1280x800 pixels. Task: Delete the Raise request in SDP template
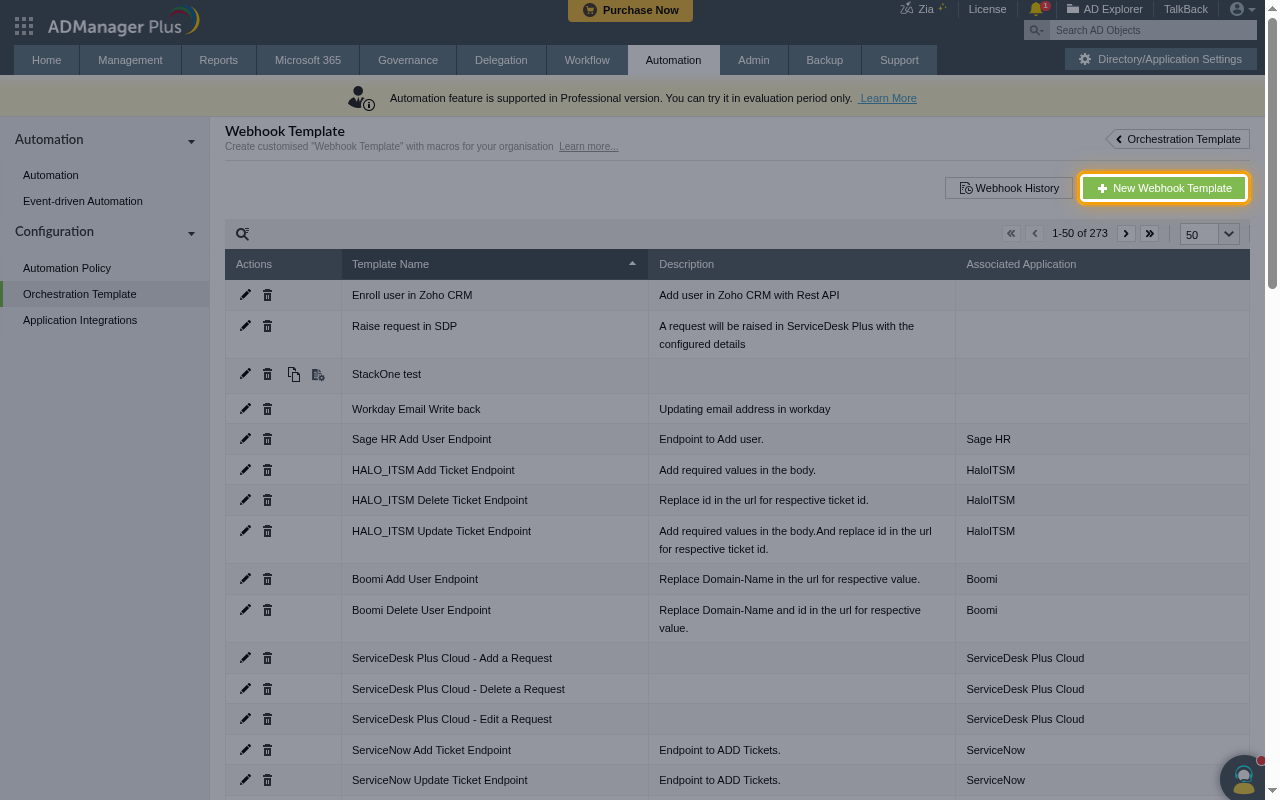pos(268,326)
